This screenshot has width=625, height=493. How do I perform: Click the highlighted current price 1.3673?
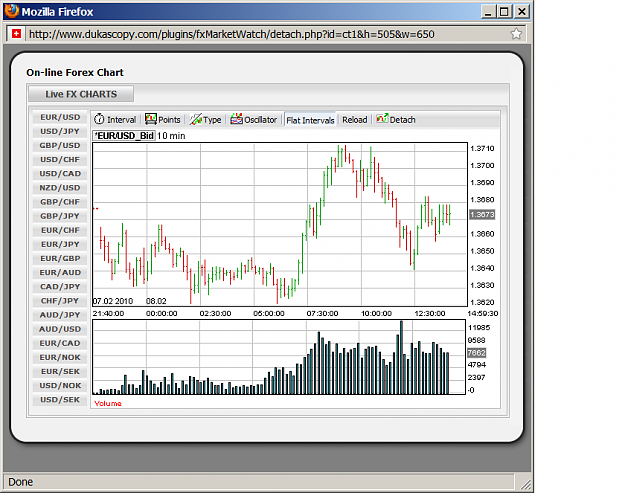[482, 215]
